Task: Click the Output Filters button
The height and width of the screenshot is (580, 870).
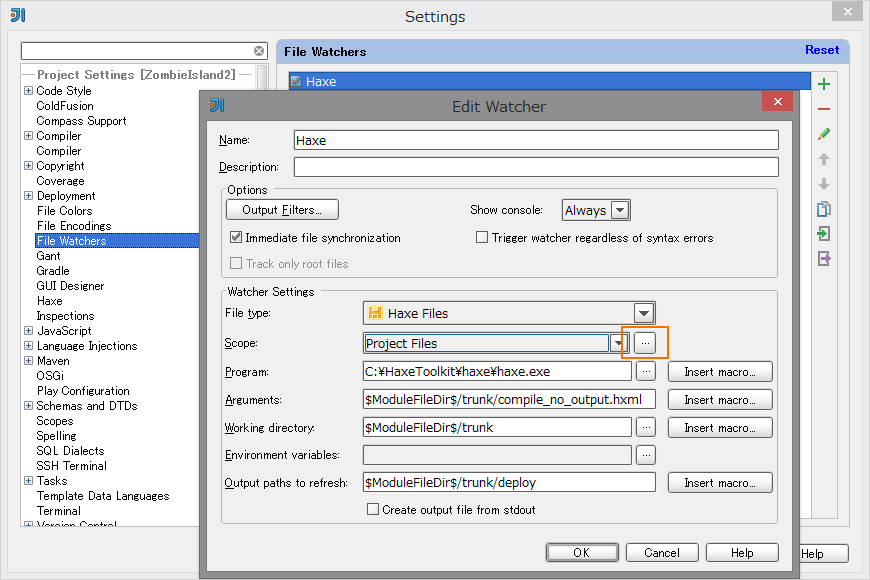Action: coord(282,210)
